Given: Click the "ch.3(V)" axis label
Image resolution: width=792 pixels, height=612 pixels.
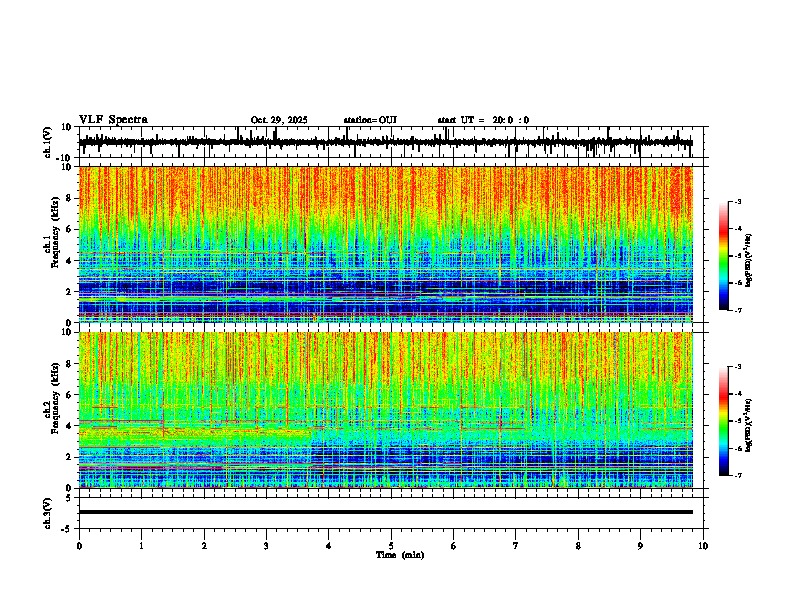Looking at the screenshot, I should [x=47, y=513].
